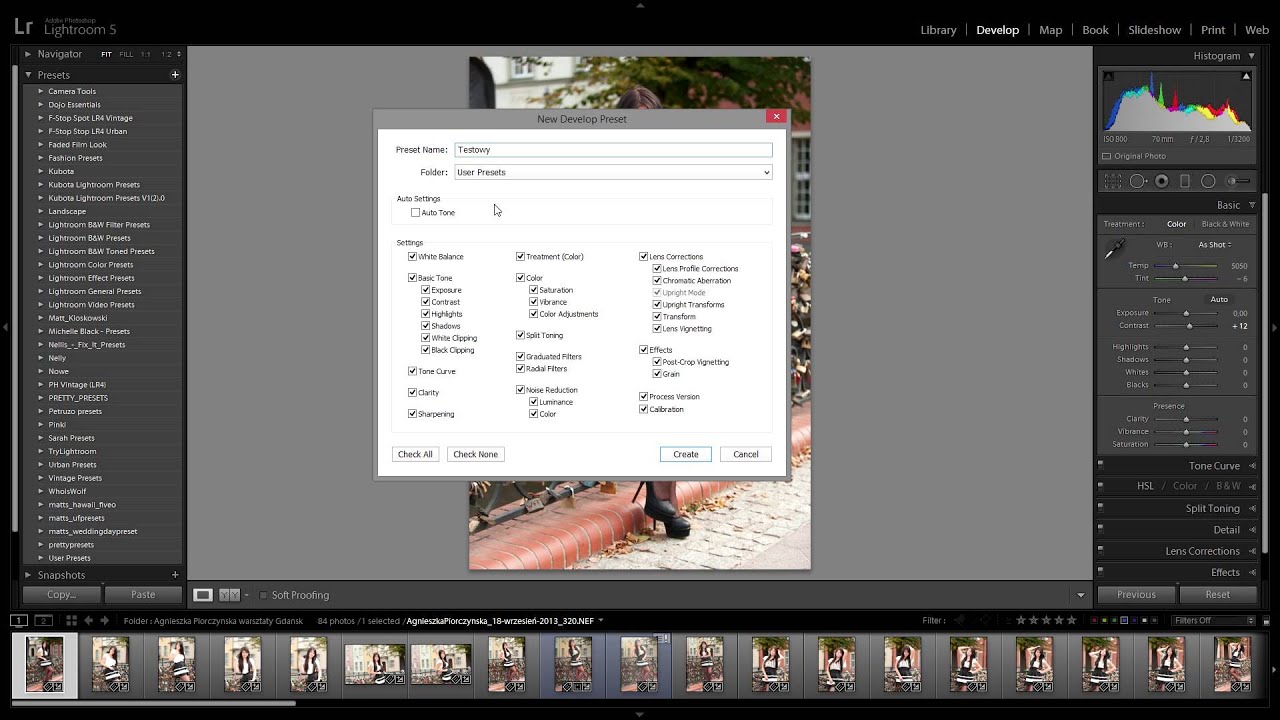Open the Book module

[x=1095, y=30]
